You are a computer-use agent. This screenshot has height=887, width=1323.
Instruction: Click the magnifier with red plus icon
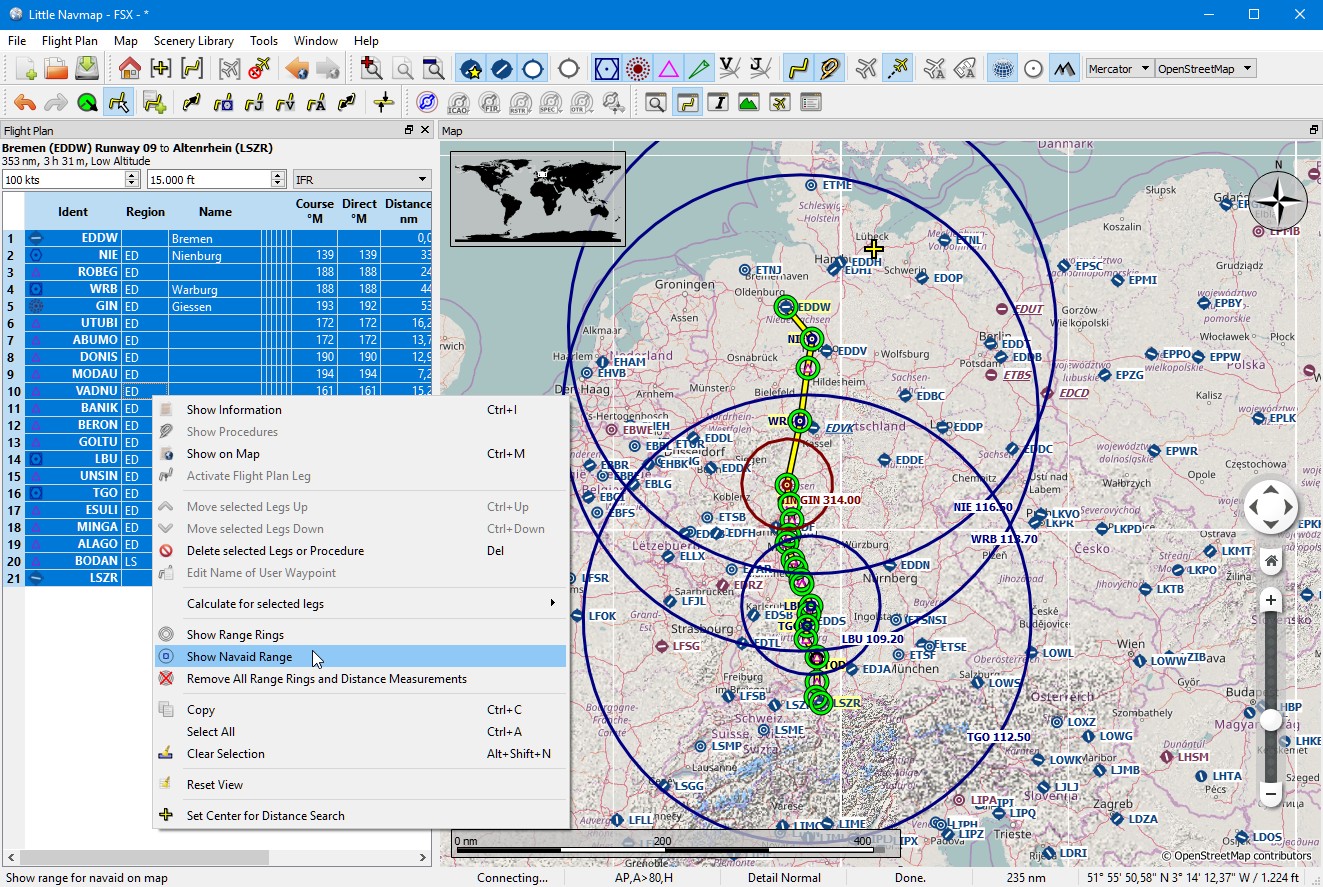[371, 69]
